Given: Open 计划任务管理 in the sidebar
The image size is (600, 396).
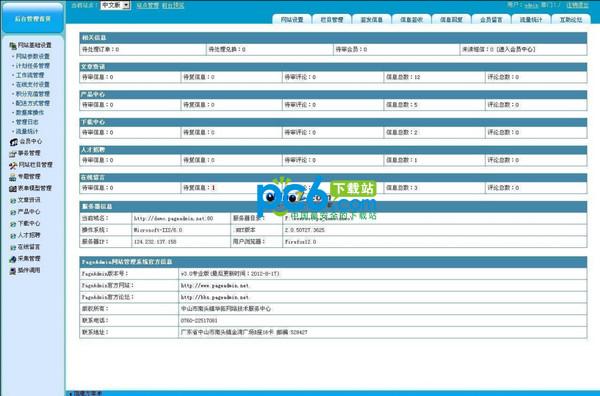Looking at the screenshot, I should coord(33,66).
